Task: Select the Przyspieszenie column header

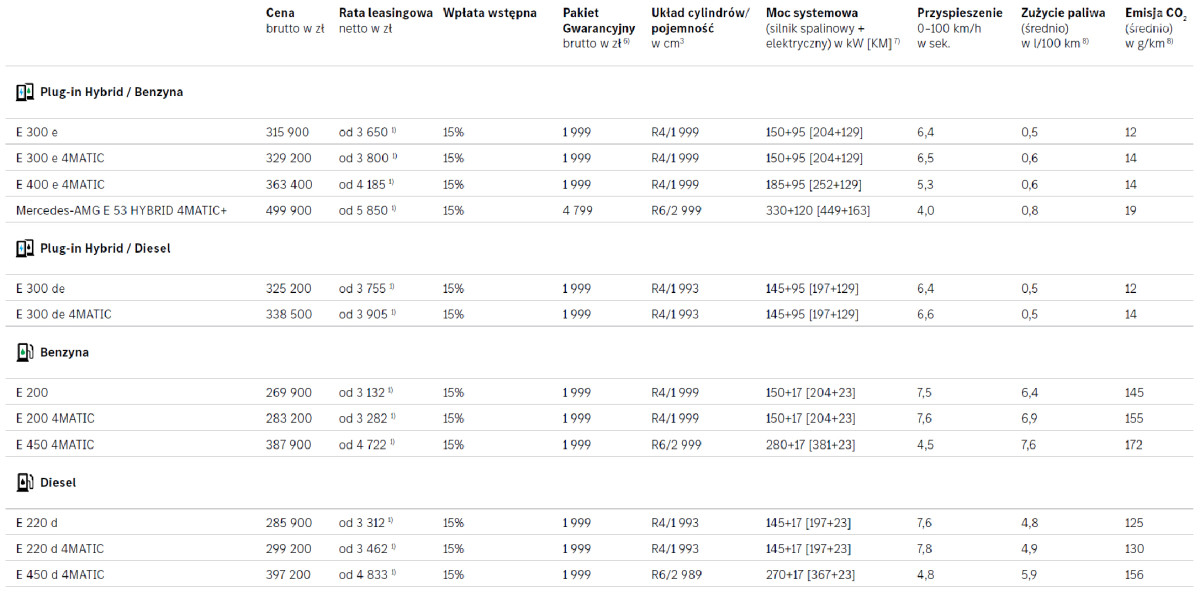Action: pos(960,13)
